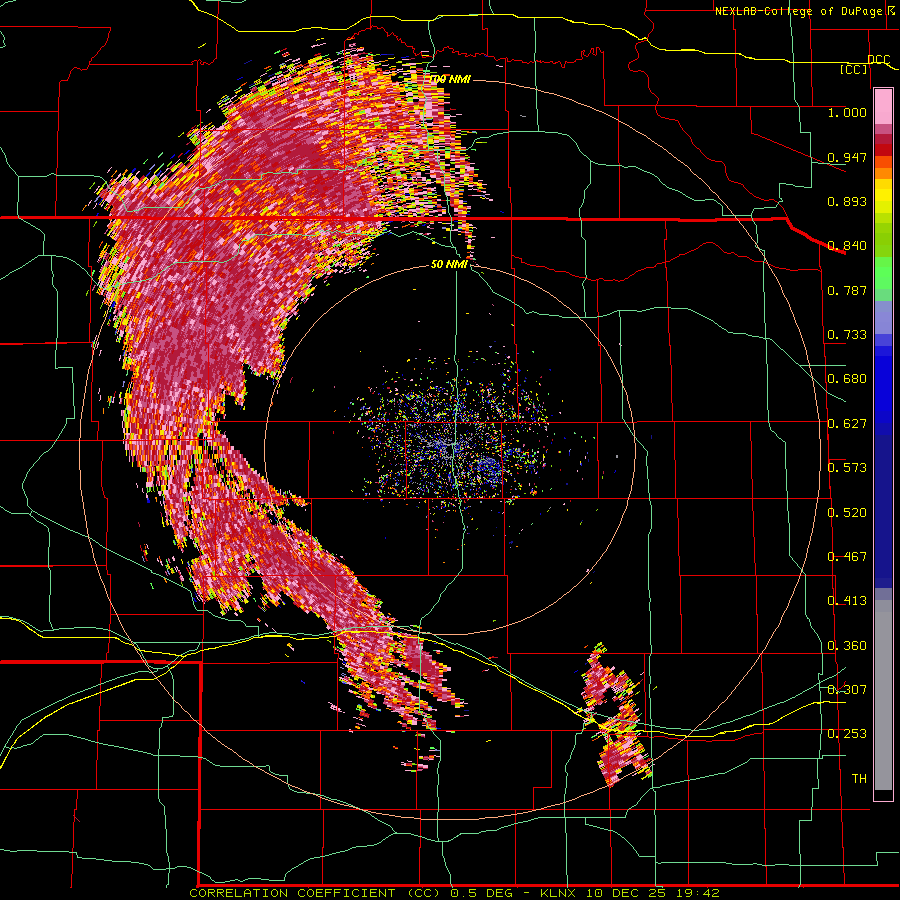This screenshot has height=900, width=900.
Task: Click the 0.893 scale value
Action: (x=847, y=201)
